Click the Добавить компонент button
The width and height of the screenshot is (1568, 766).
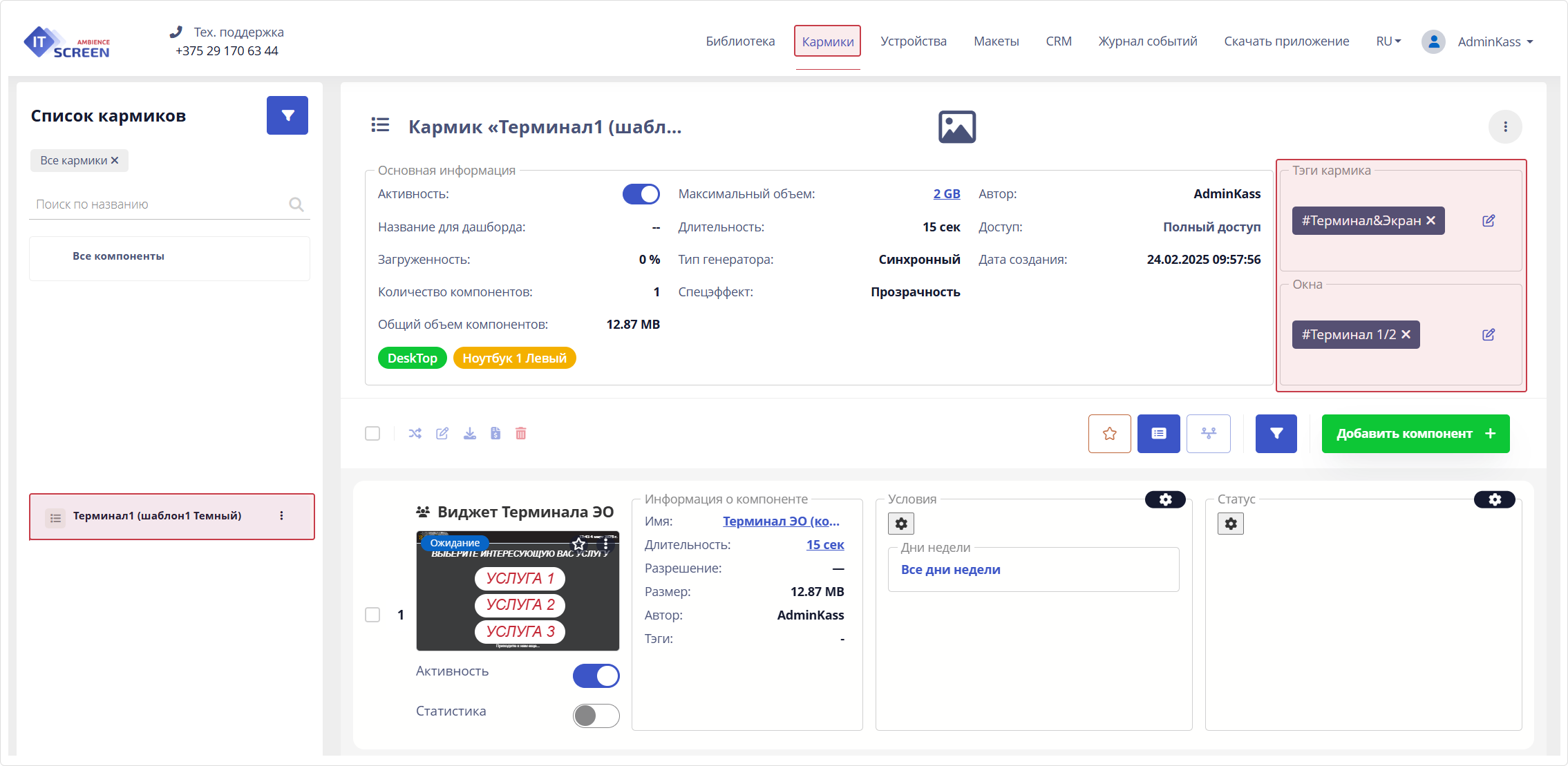click(1415, 434)
